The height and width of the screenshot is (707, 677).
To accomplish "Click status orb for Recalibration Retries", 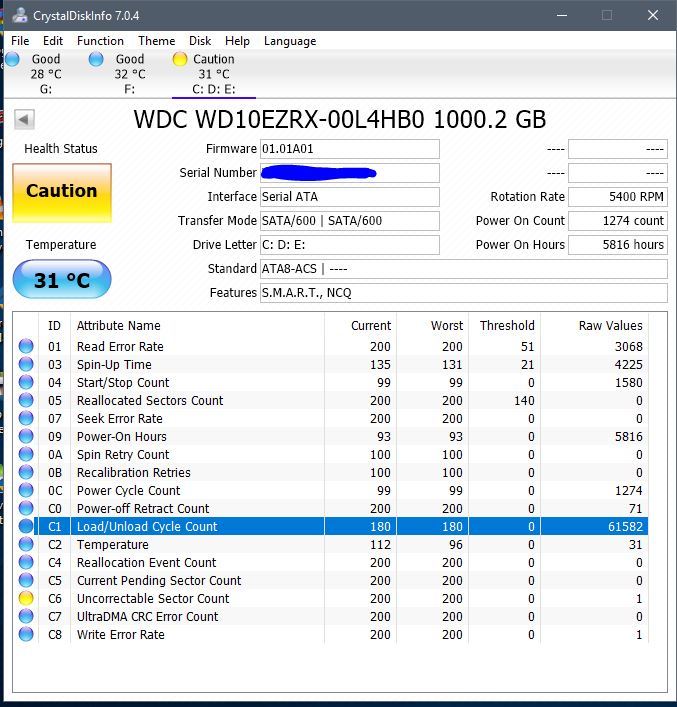I will click(26, 473).
